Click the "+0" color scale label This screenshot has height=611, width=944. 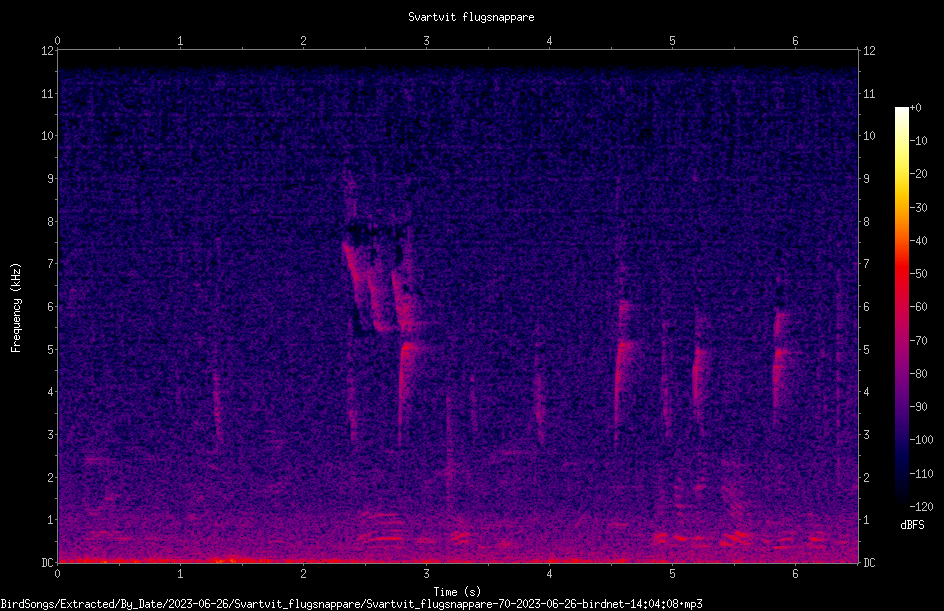(x=915, y=108)
